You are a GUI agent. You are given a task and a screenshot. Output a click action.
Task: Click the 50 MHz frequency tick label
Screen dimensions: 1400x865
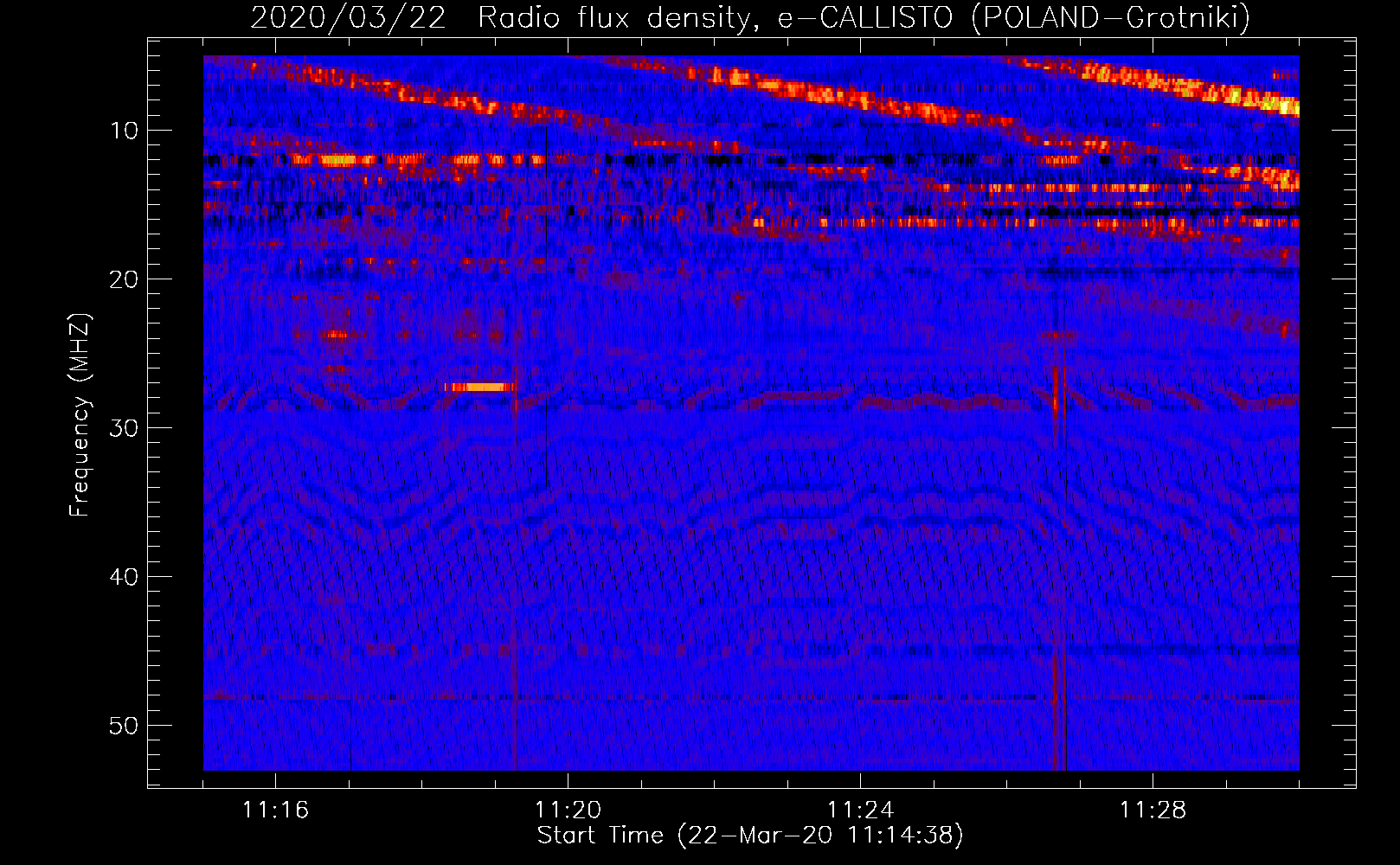tap(125, 726)
